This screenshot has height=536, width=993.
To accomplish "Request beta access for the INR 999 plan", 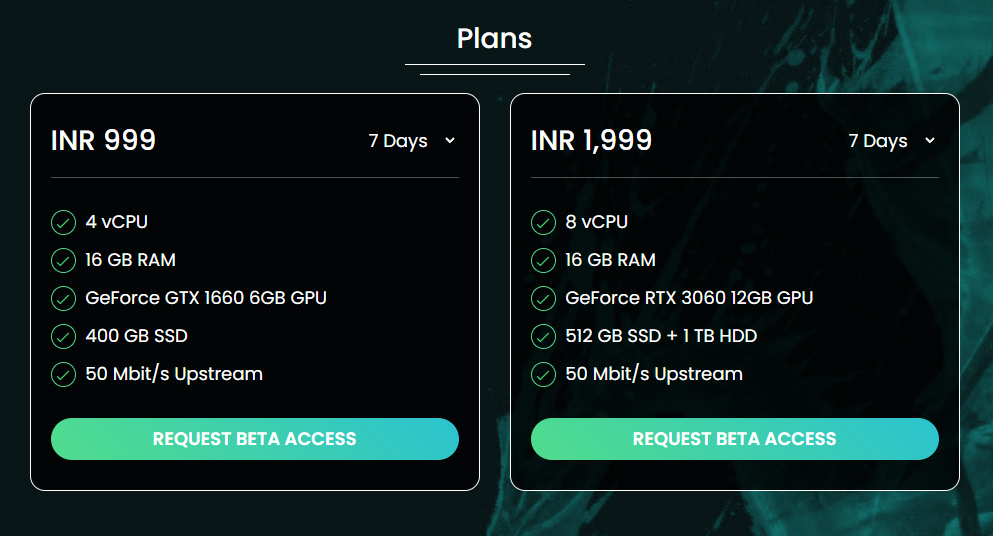I will point(255,439).
